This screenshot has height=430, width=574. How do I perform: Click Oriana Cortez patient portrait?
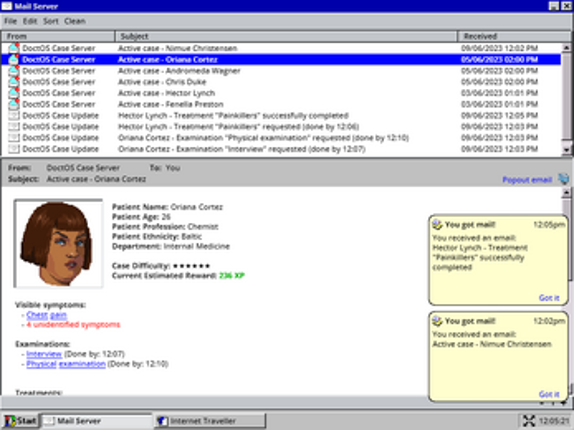point(58,244)
